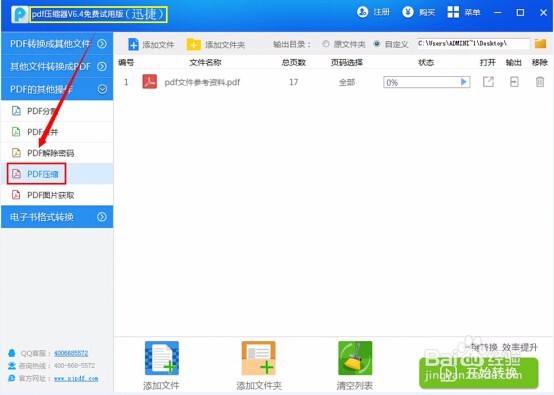Click the 全部 page selection cell
This screenshot has height=395, width=554.
point(347,82)
